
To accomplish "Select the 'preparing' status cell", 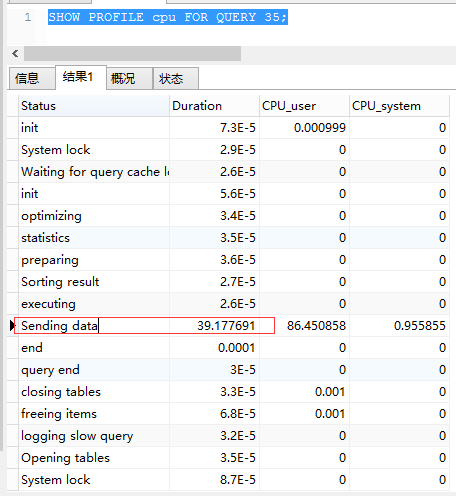I will [94, 260].
